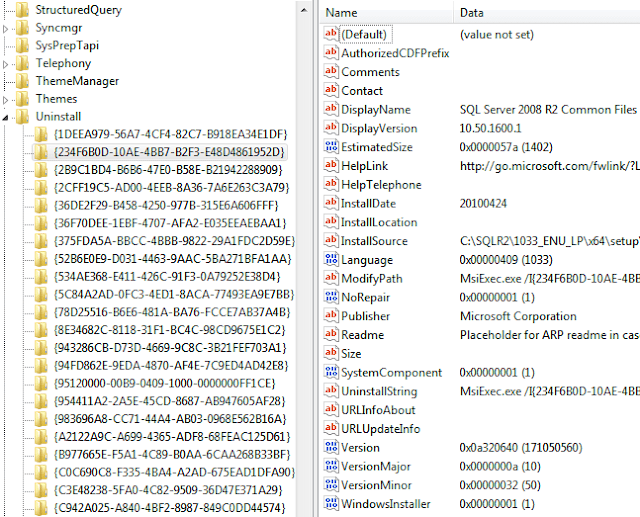Expand the Syncmgr key
The image size is (640, 517).
5,29
